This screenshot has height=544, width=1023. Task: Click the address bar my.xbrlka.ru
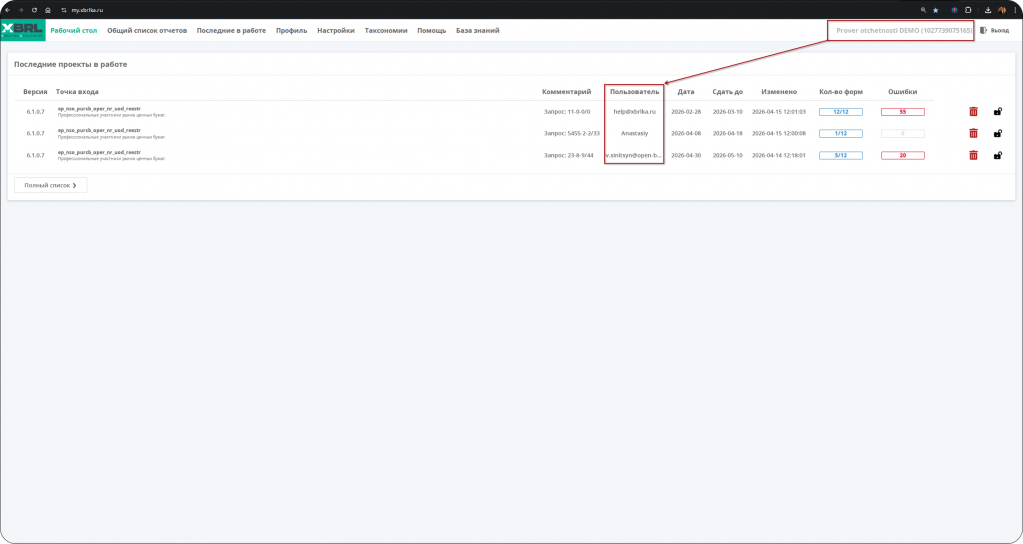click(87, 10)
